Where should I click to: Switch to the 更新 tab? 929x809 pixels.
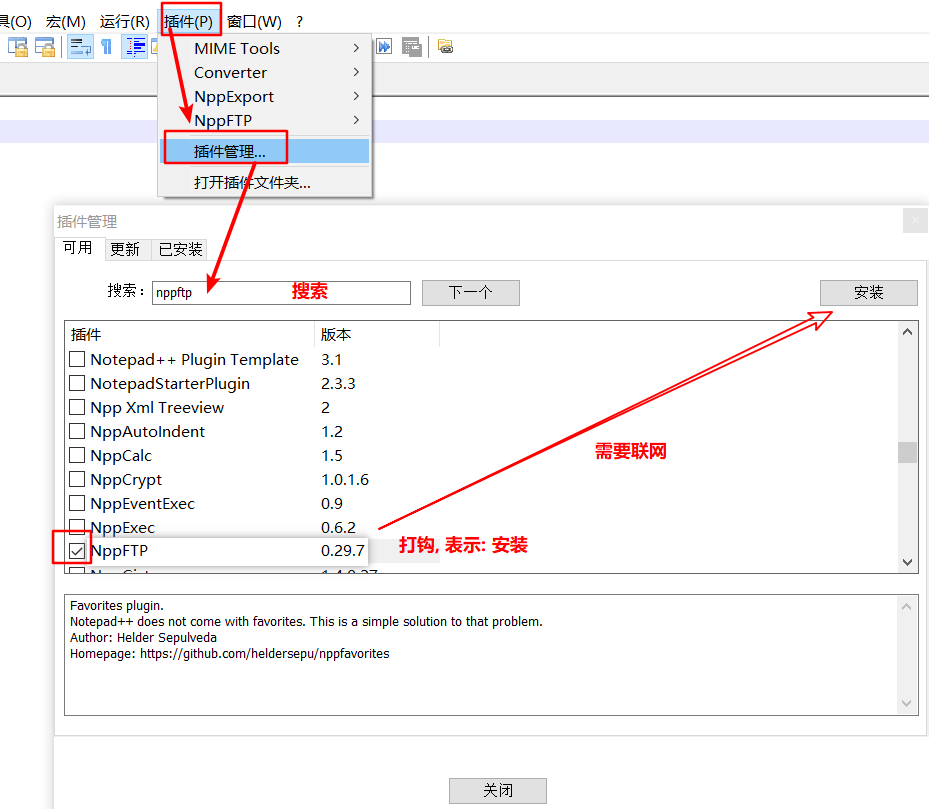click(x=125, y=250)
